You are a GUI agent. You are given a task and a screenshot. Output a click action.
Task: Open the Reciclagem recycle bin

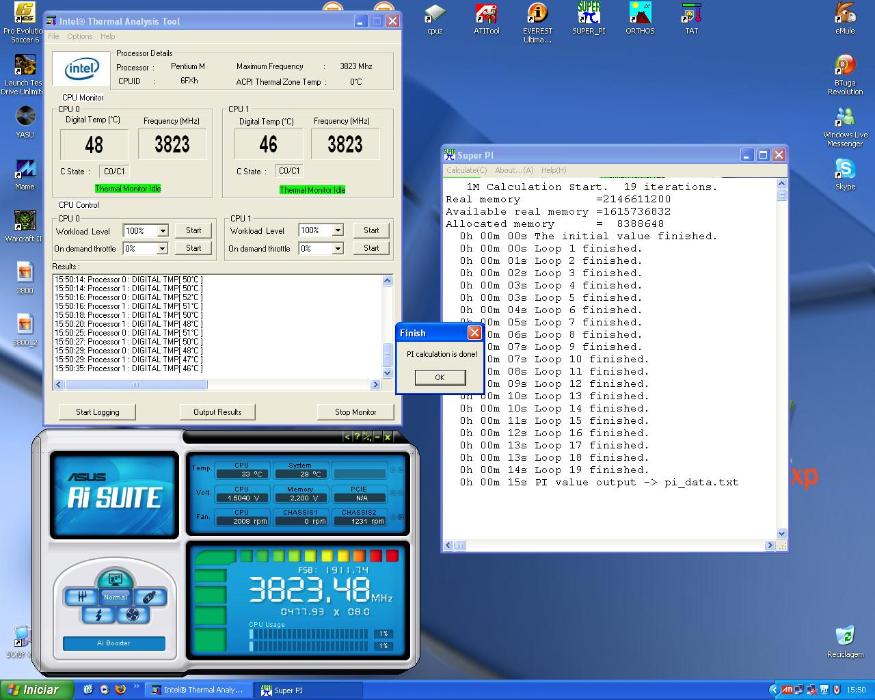click(x=845, y=641)
